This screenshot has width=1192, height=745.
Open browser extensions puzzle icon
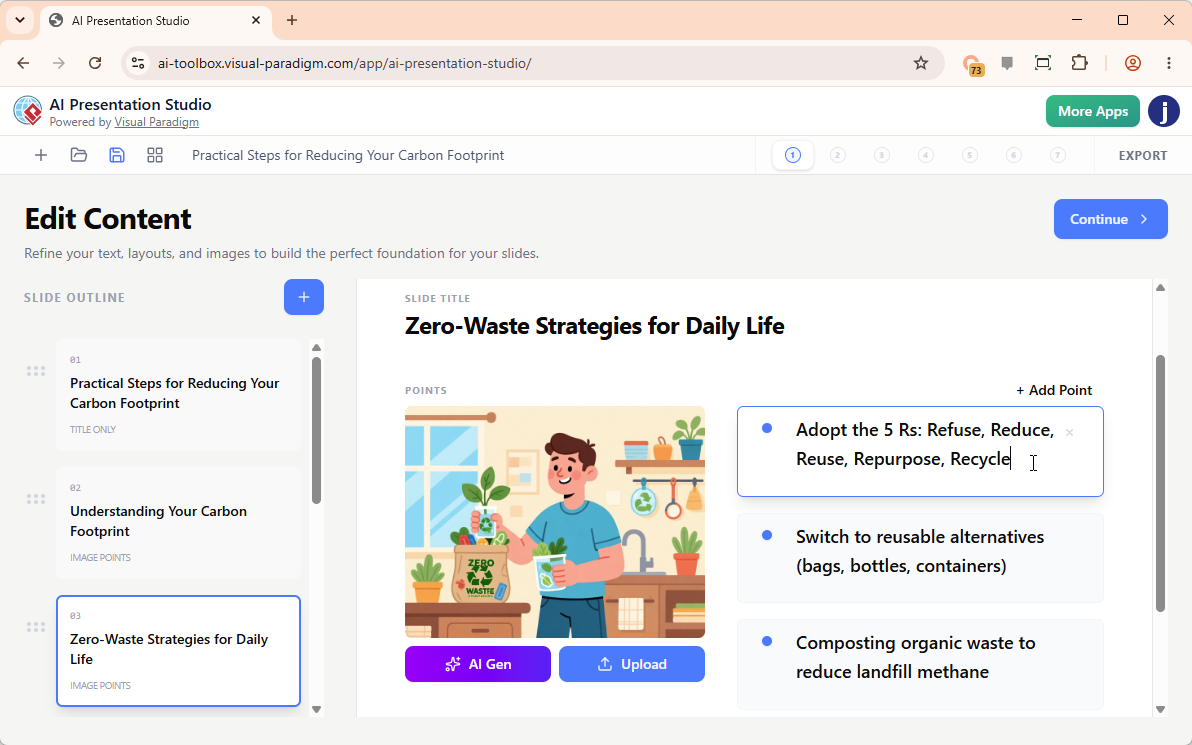coord(1079,63)
